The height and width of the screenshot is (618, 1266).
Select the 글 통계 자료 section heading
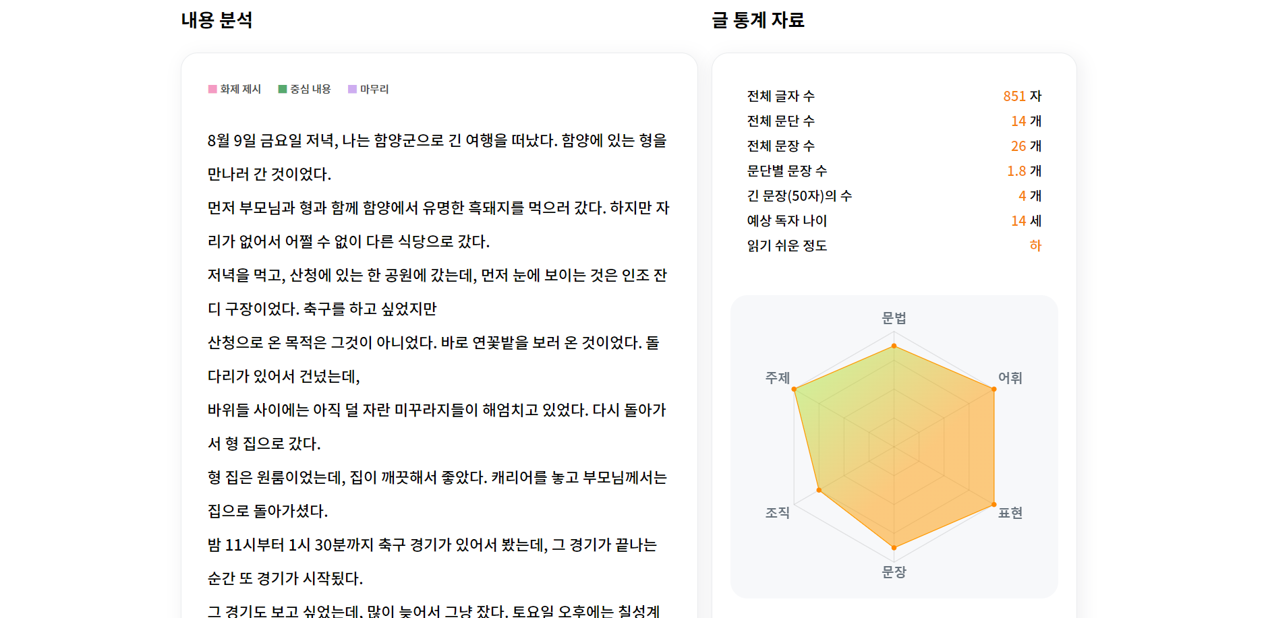(758, 20)
